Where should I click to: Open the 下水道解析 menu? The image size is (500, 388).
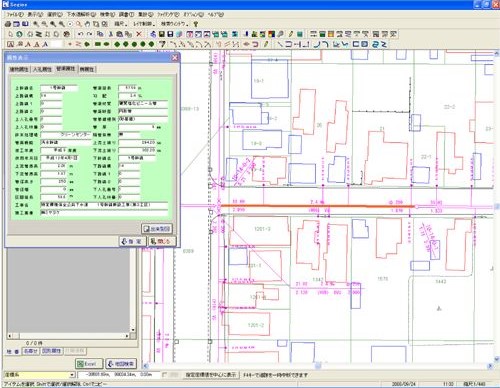click(x=81, y=14)
